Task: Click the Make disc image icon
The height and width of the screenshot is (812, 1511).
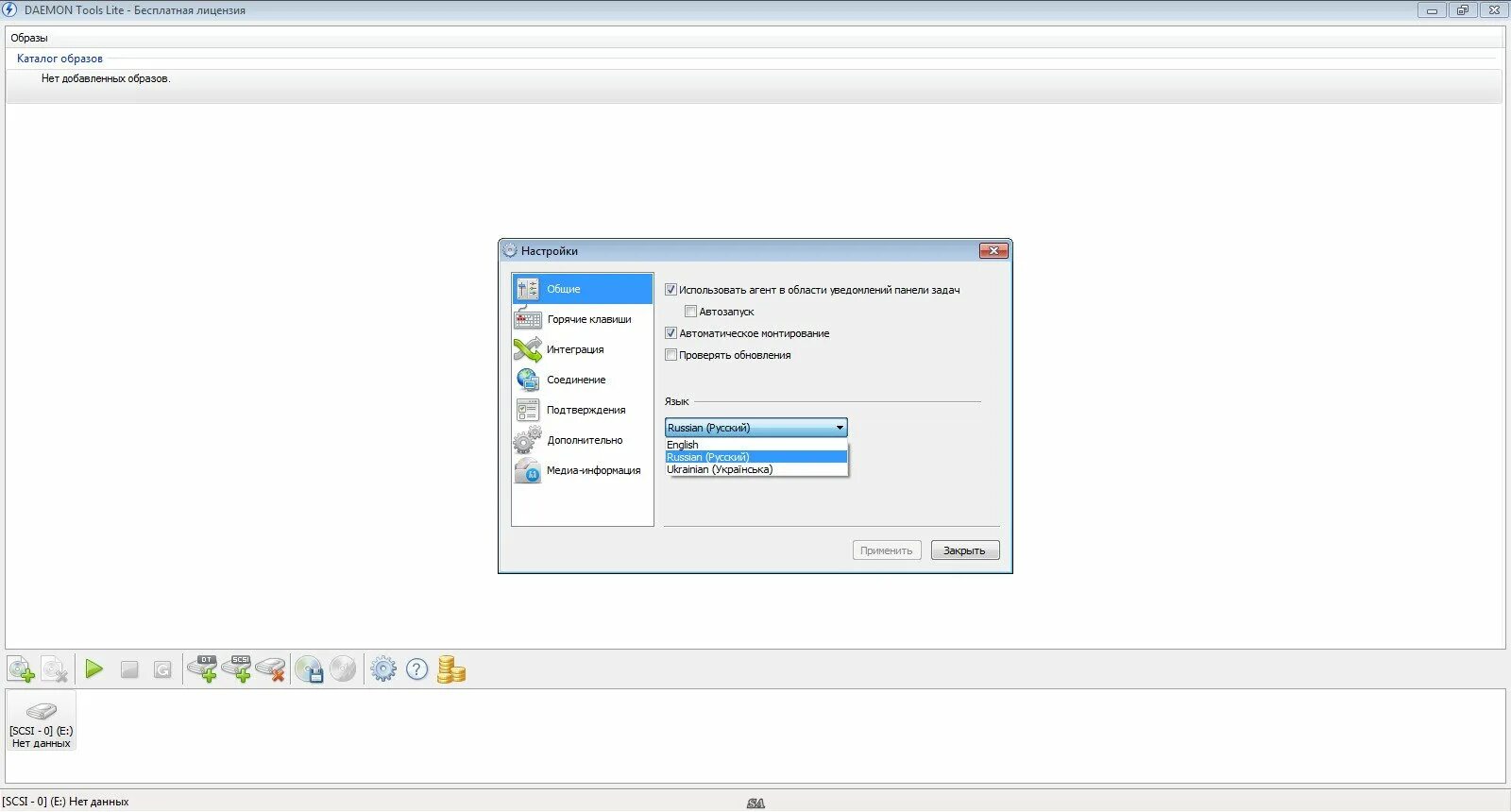Action: click(310, 669)
